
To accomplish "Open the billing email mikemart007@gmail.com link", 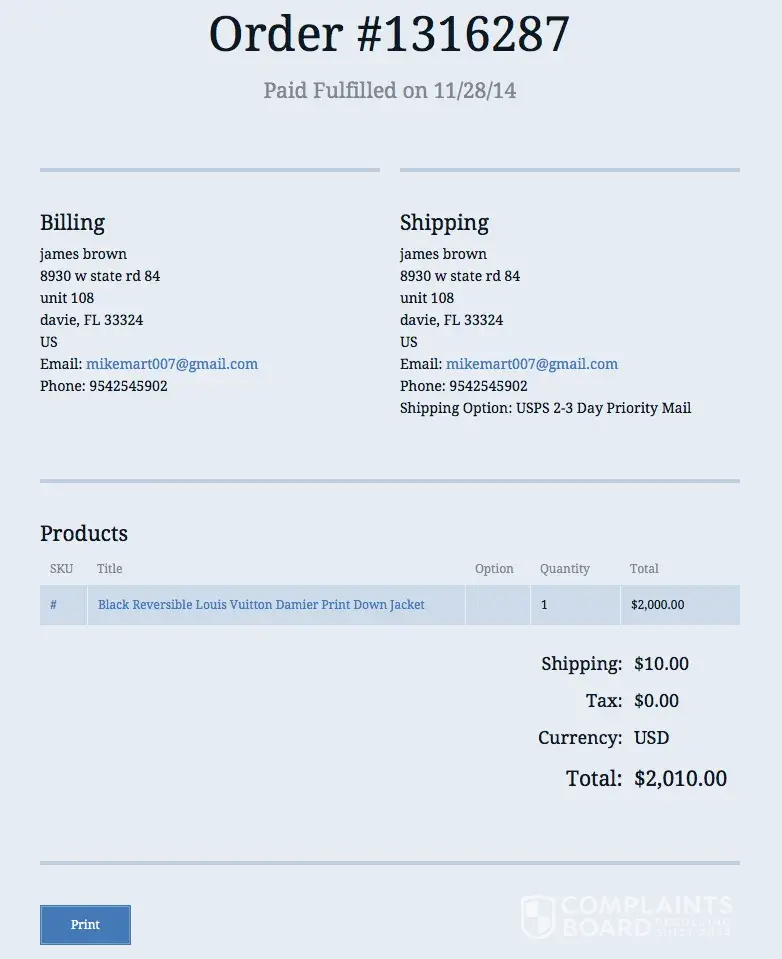I will tap(172, 364).
